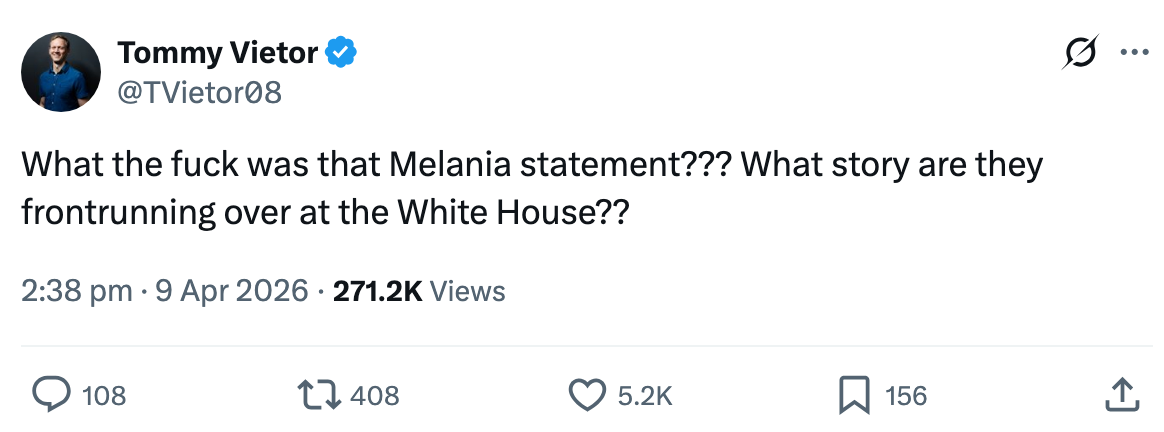The image size is (1164, 432).
Task: Like the tweet with the heart icon
Action: (587, 395)
